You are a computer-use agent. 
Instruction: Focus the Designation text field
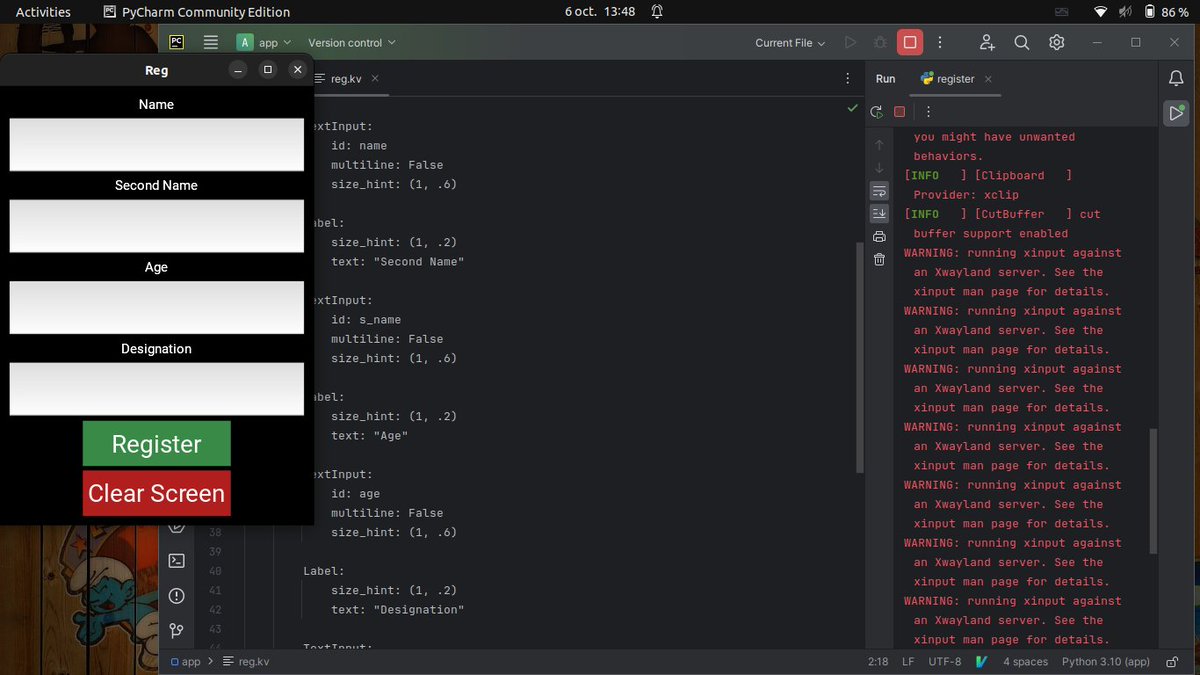pyautogui.click(x=157, y=389)
